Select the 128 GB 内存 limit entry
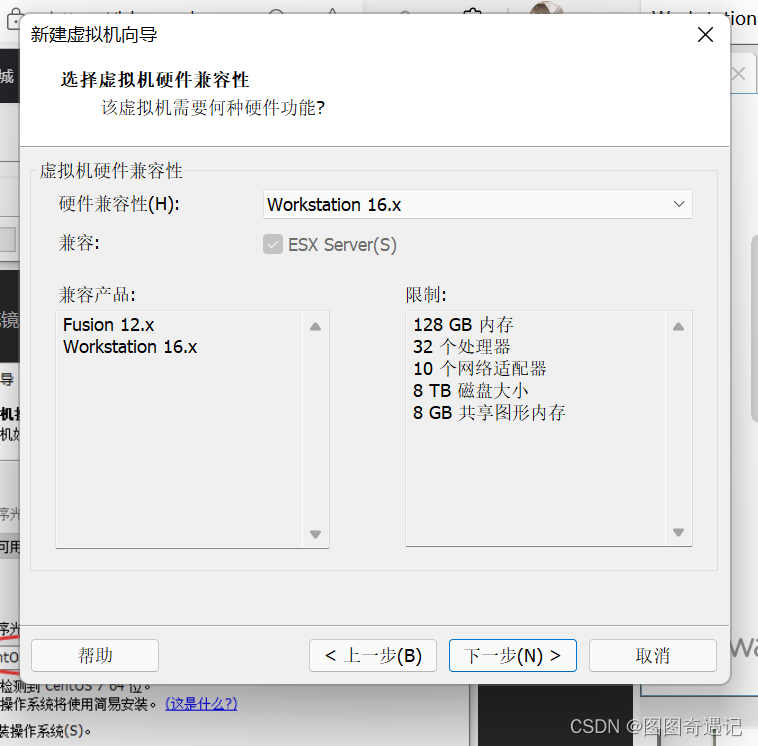 (463, 325)
